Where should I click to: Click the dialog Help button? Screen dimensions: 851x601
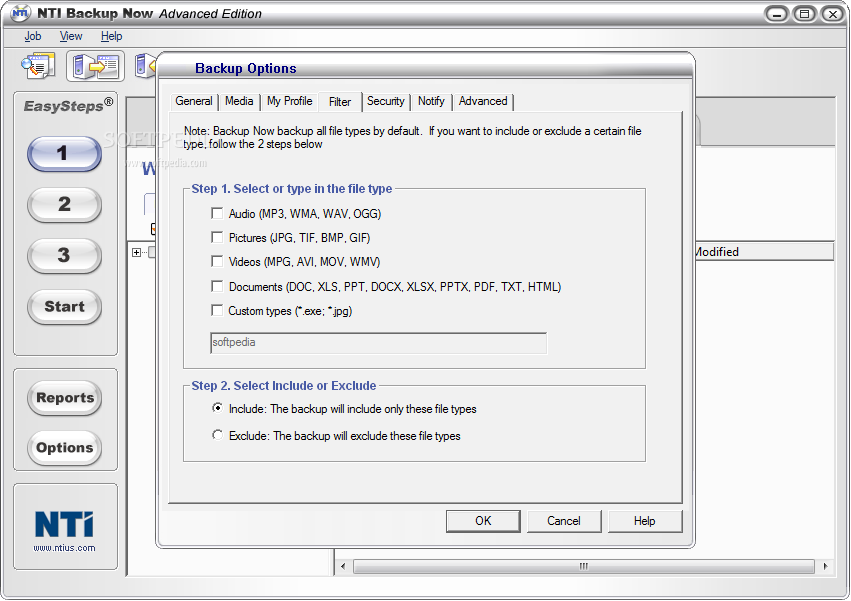pos(645,521)
